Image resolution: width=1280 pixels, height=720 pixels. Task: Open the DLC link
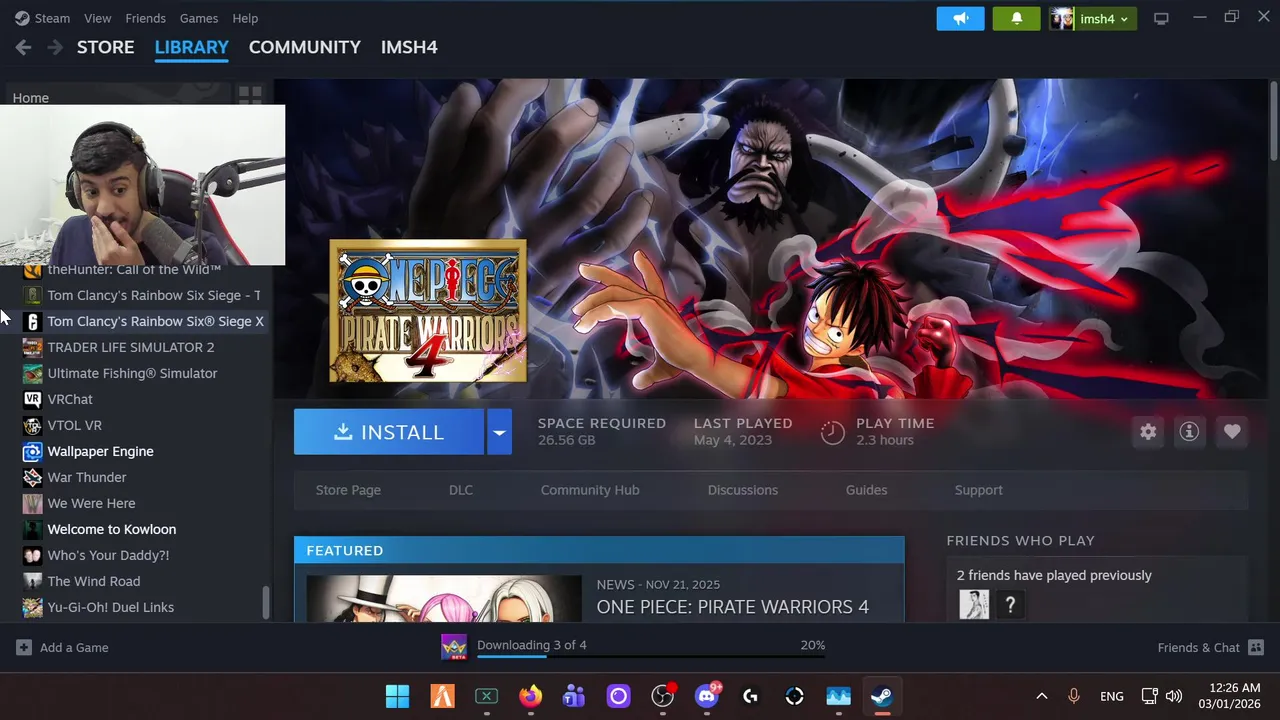click(x=461, y=490)
